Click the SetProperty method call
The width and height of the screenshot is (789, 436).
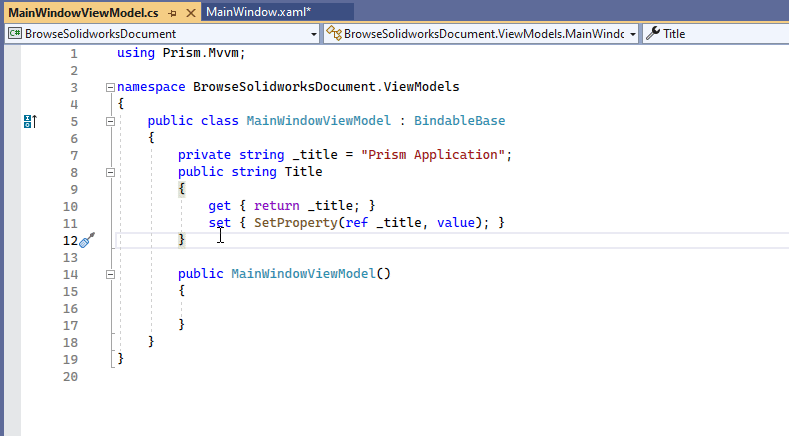pos(295,223)
